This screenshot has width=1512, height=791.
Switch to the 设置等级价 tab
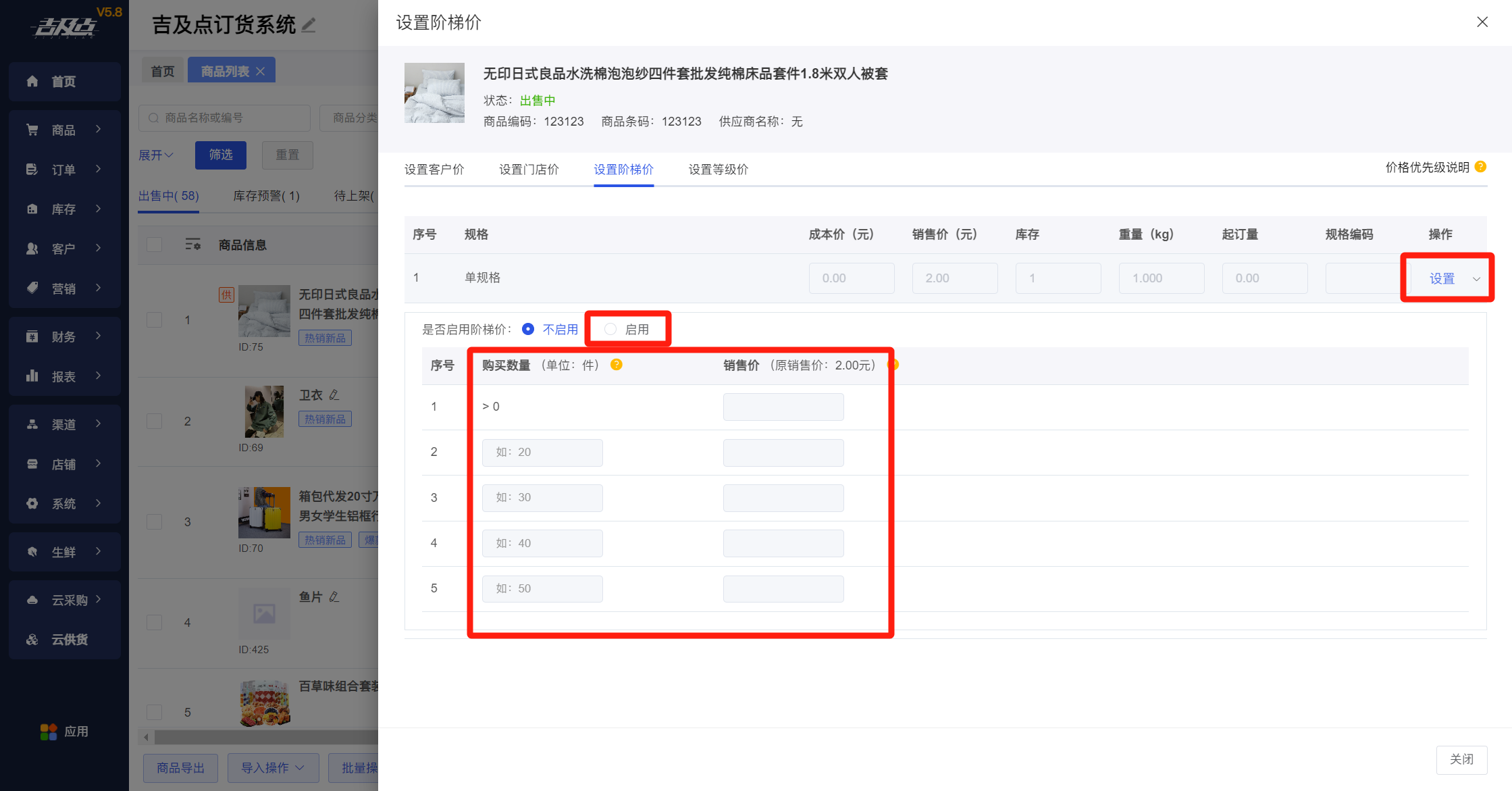(718, 170)
